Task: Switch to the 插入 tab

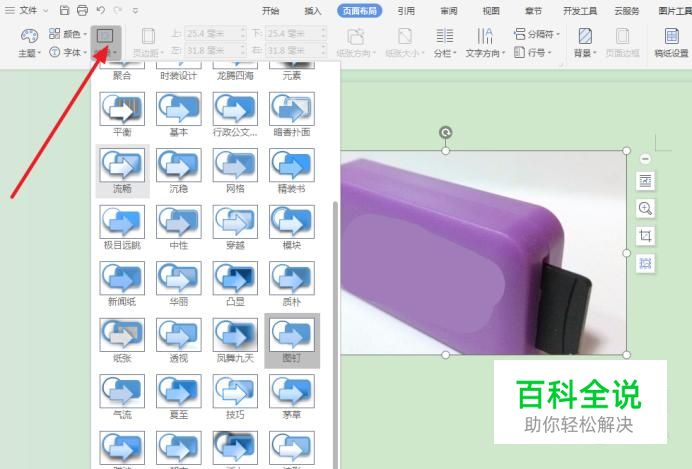Action: [312, 11]
